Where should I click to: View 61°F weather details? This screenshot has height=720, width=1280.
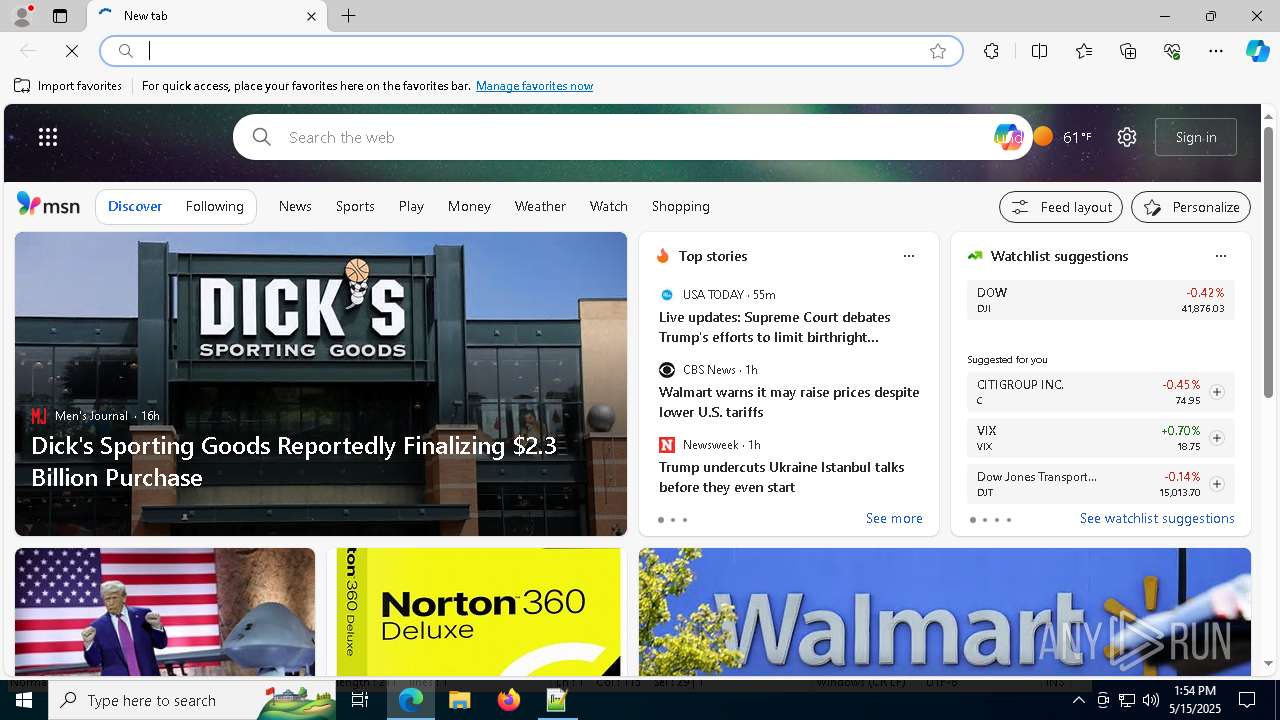[1062, 137]
